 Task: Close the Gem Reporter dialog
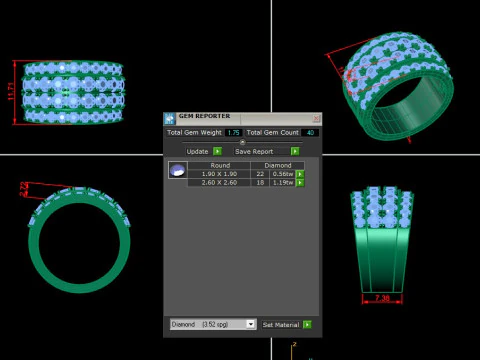point(316,118)
